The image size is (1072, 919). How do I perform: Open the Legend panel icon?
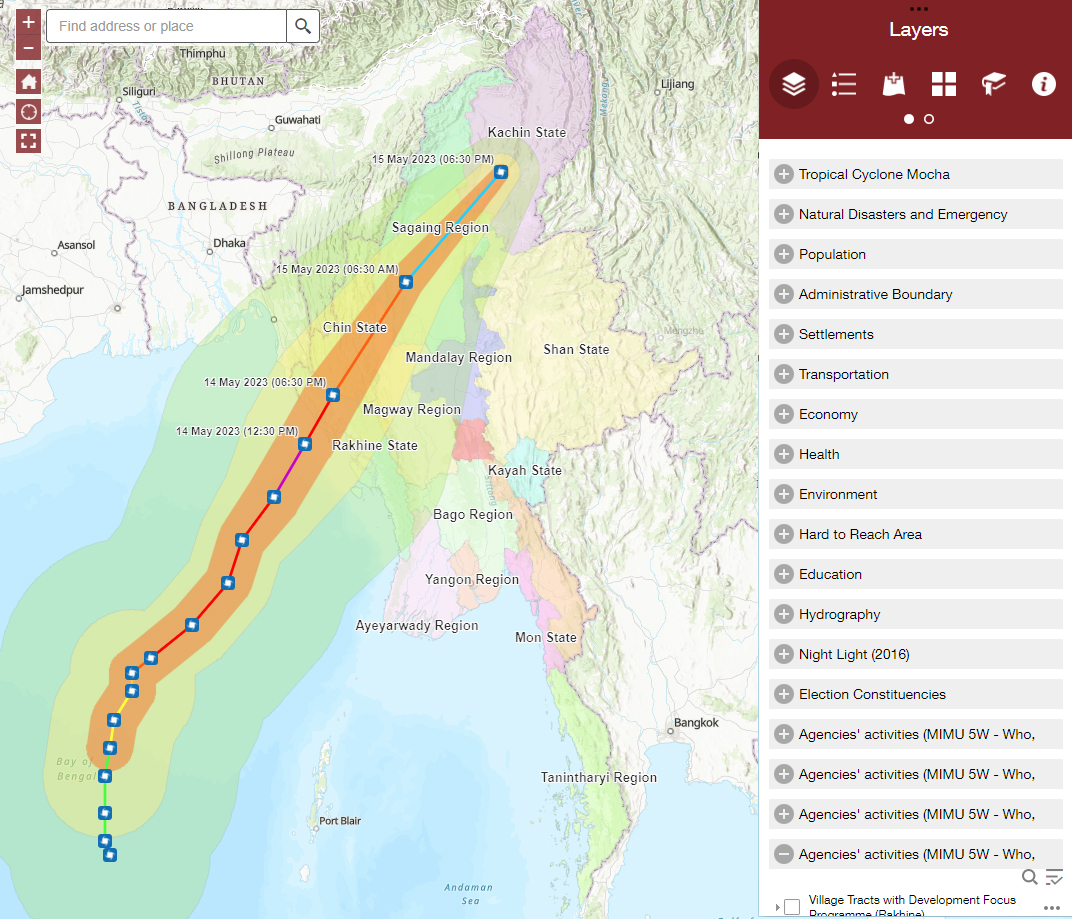coord(844,84)
